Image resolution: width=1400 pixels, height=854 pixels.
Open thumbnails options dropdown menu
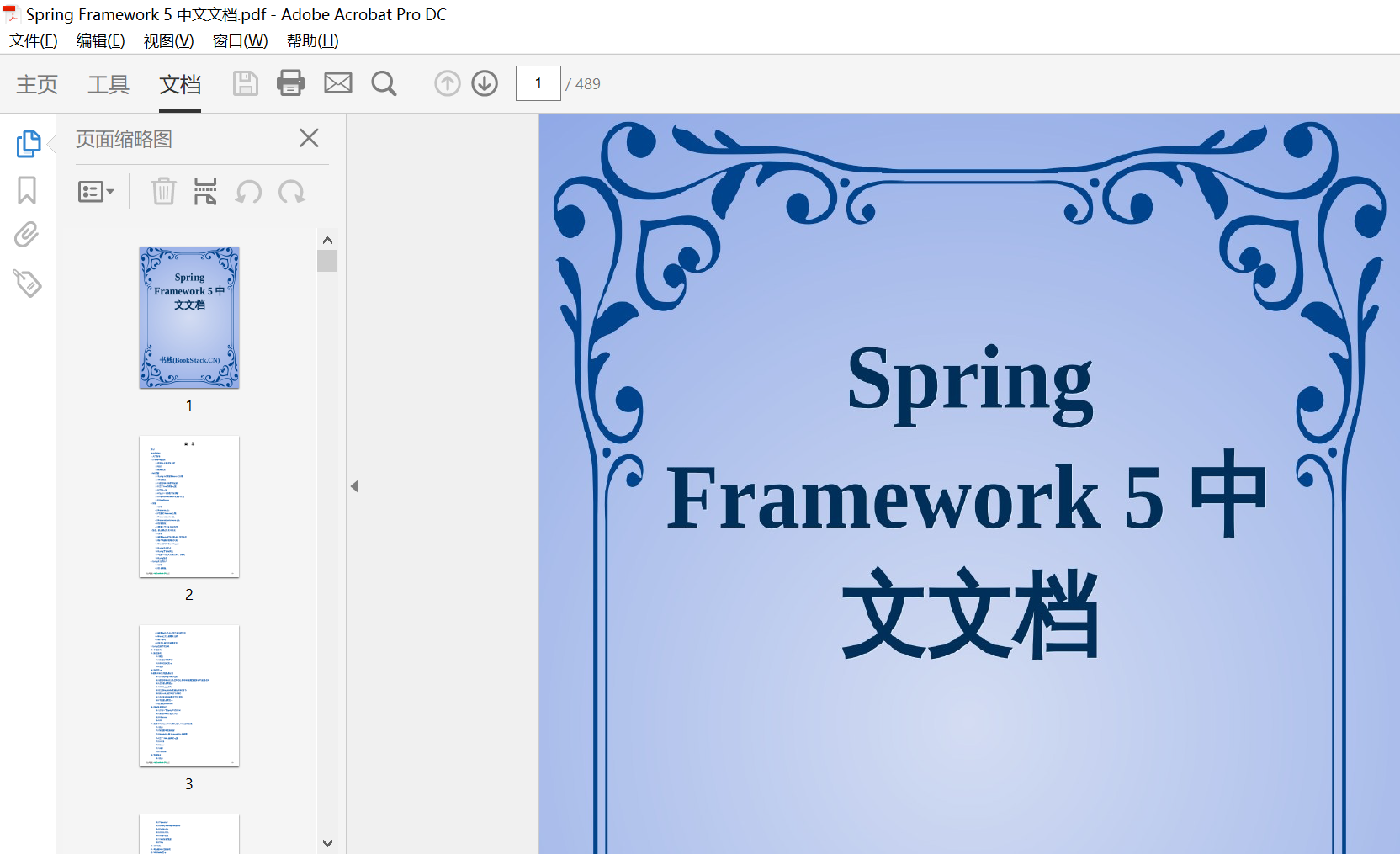[x=96, y=192]
